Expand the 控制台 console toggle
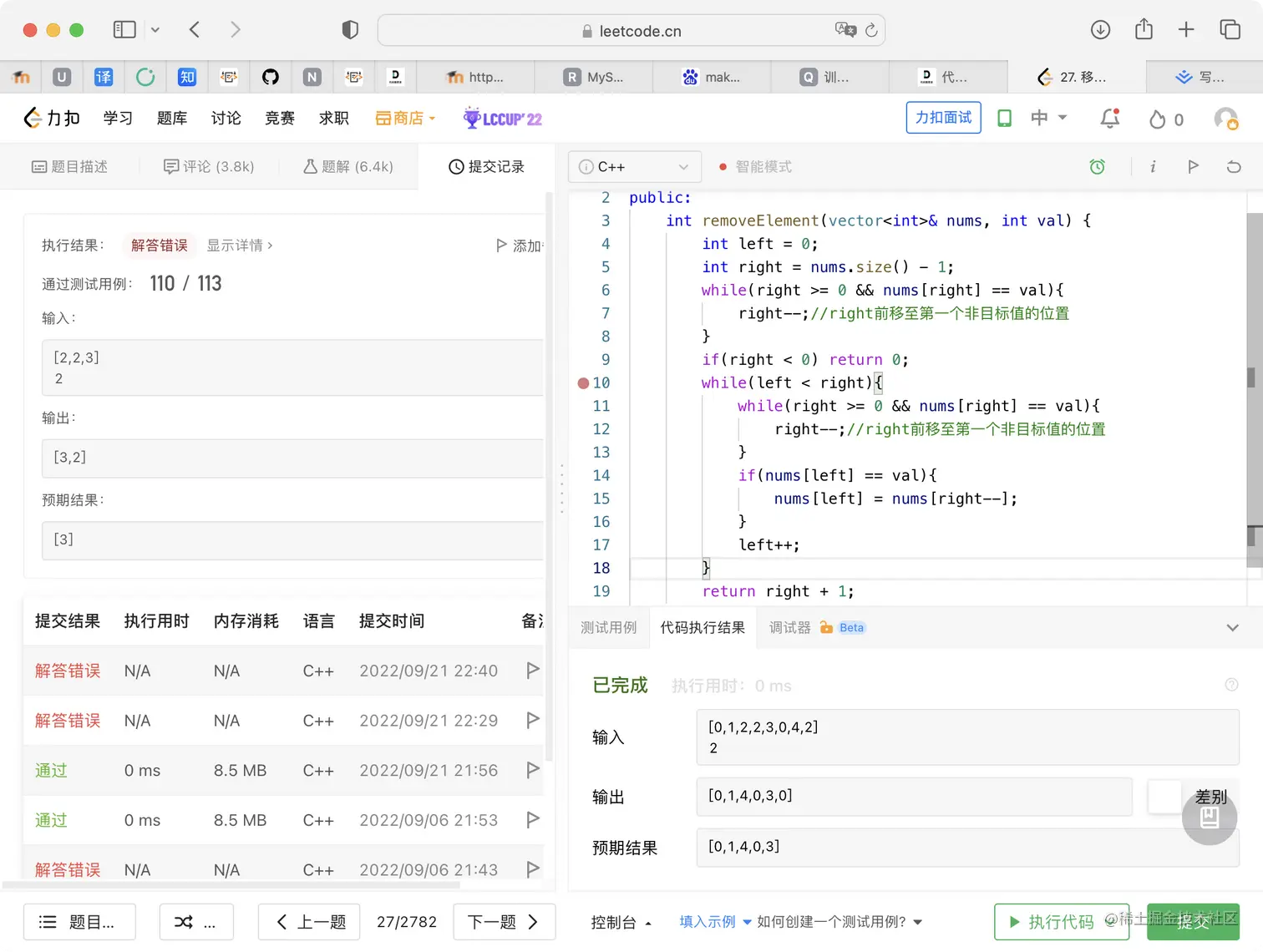 [x=621, y=922]
